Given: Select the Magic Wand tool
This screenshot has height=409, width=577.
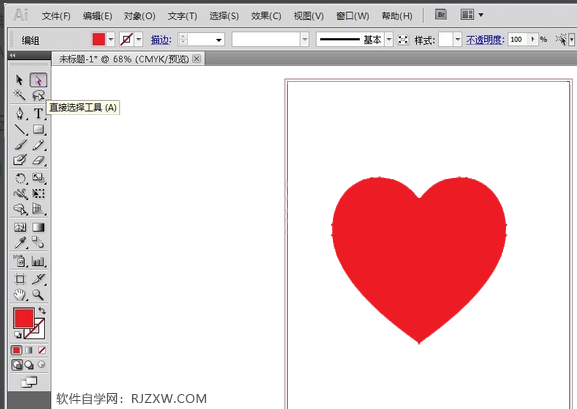Looking at the screenshot, I should (20, 95).
